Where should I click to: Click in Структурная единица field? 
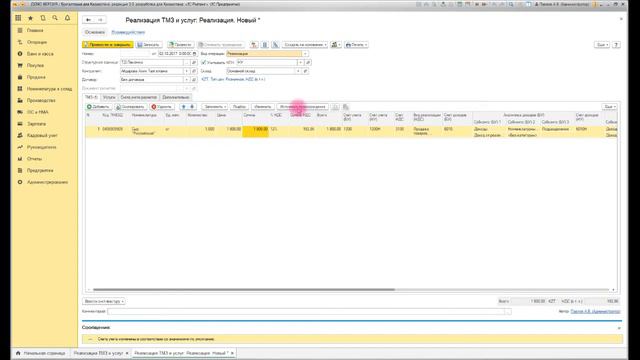coord(151,62)
